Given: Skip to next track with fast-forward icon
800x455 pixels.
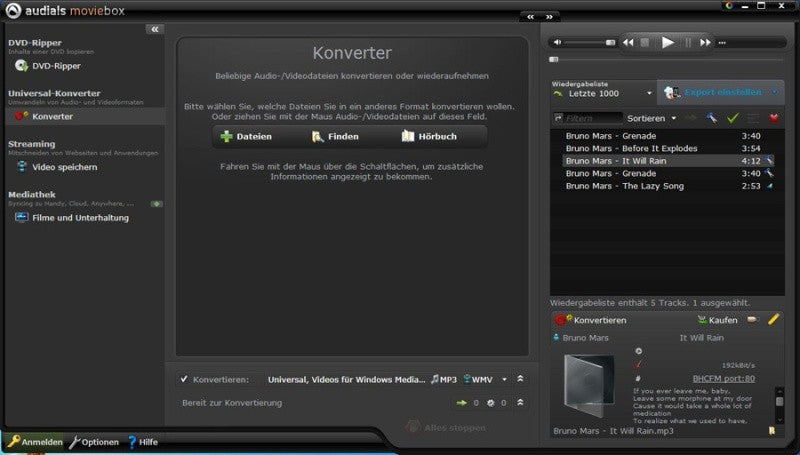Looking at the screenshot, I should [x=705, y=42].
